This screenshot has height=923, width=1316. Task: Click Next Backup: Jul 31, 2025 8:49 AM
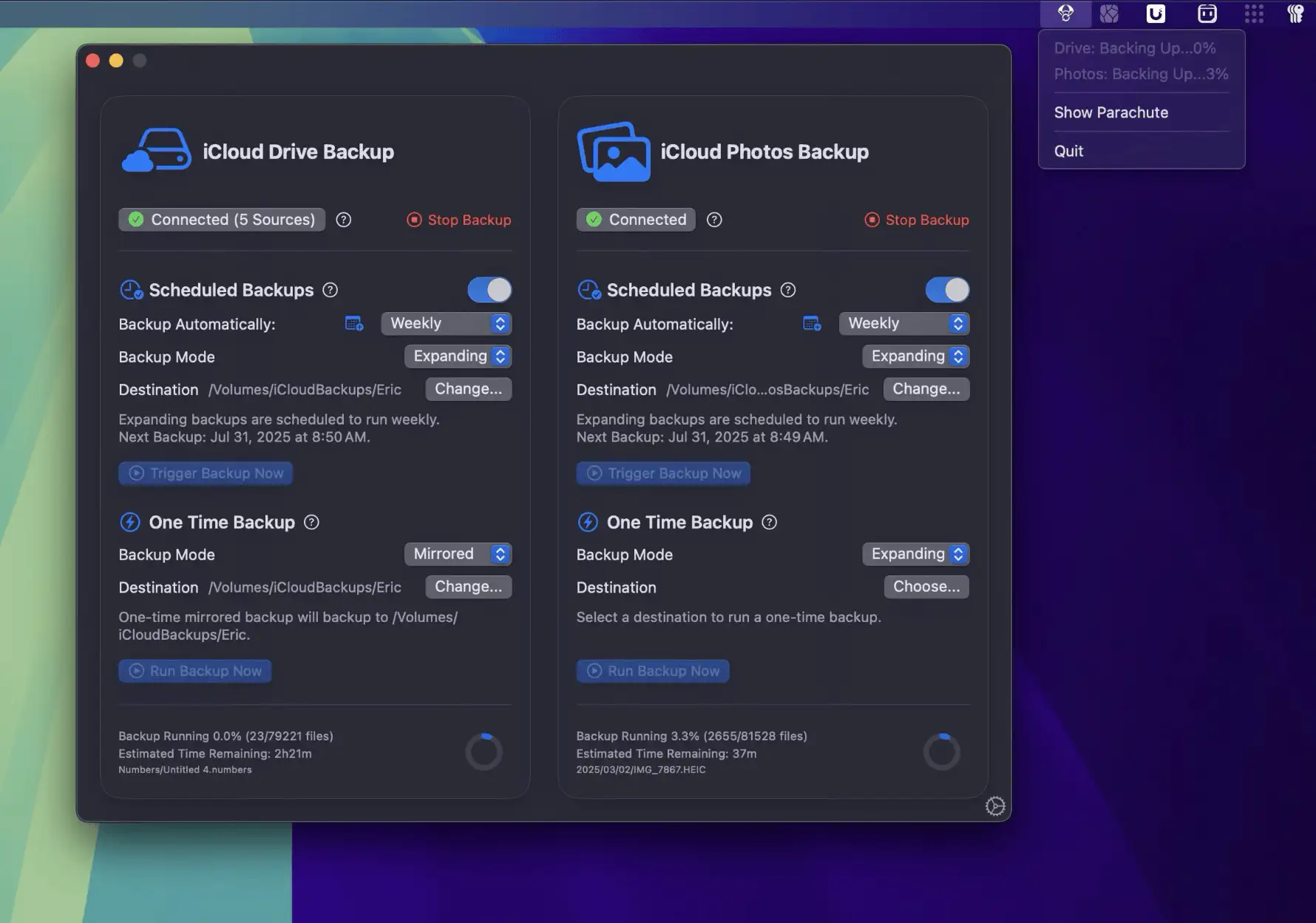pos(702,437)
